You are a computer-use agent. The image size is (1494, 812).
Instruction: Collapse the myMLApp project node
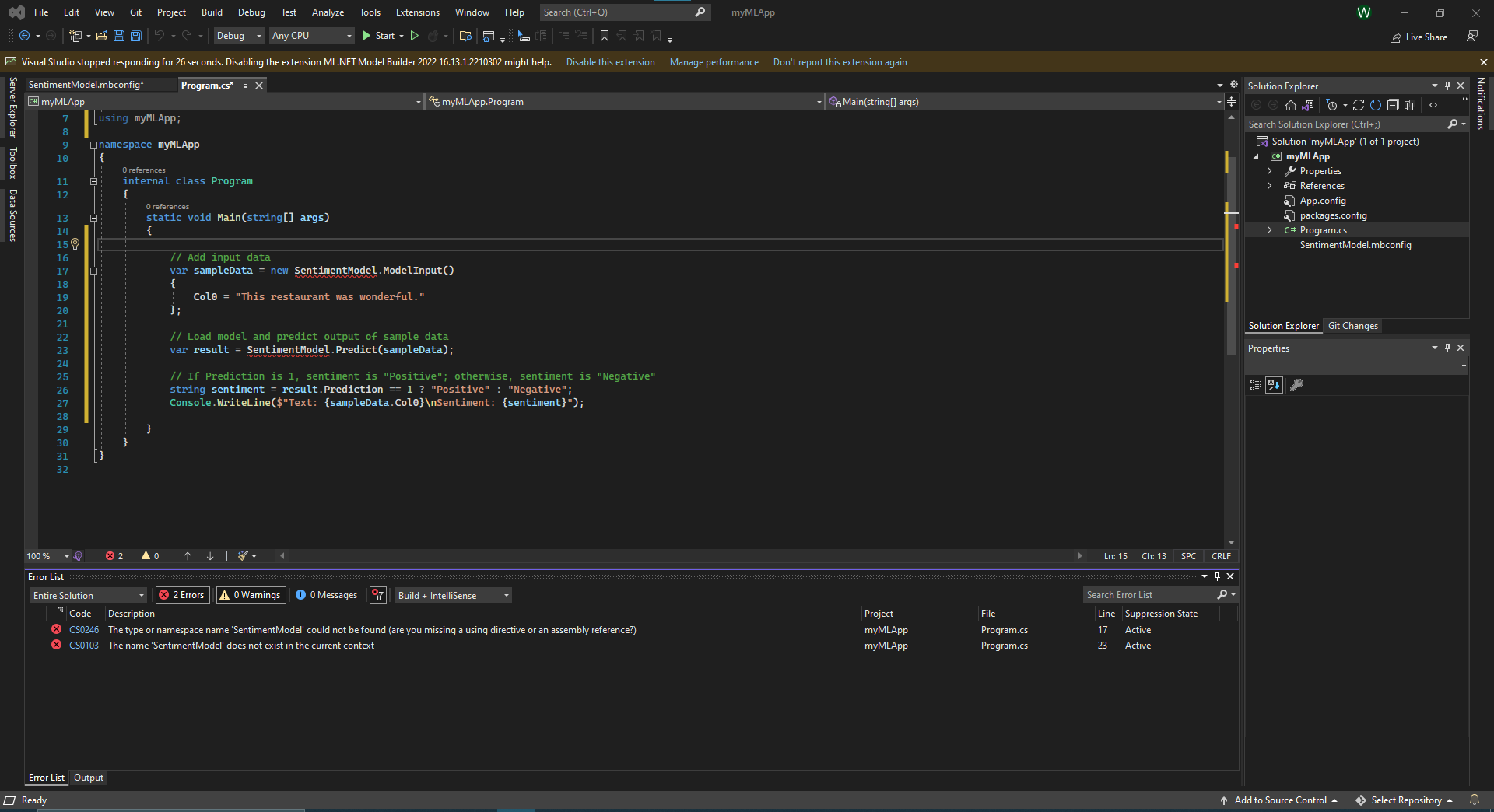(1257, 156)
